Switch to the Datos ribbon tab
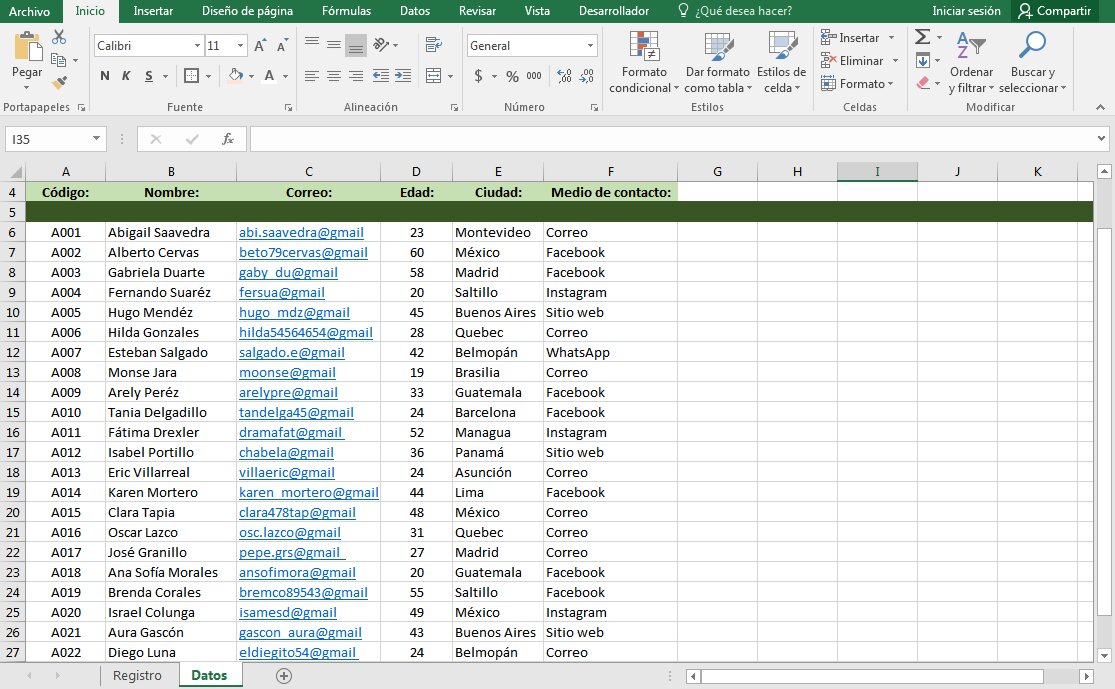 [x=415, y=11]
